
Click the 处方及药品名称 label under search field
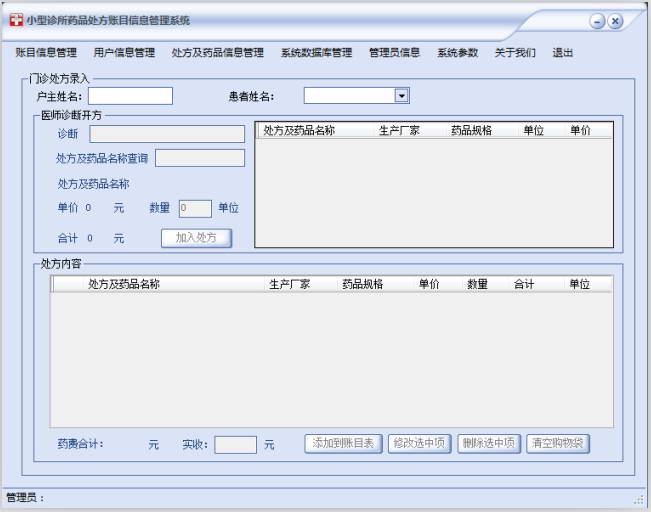[x=93, y=184]
